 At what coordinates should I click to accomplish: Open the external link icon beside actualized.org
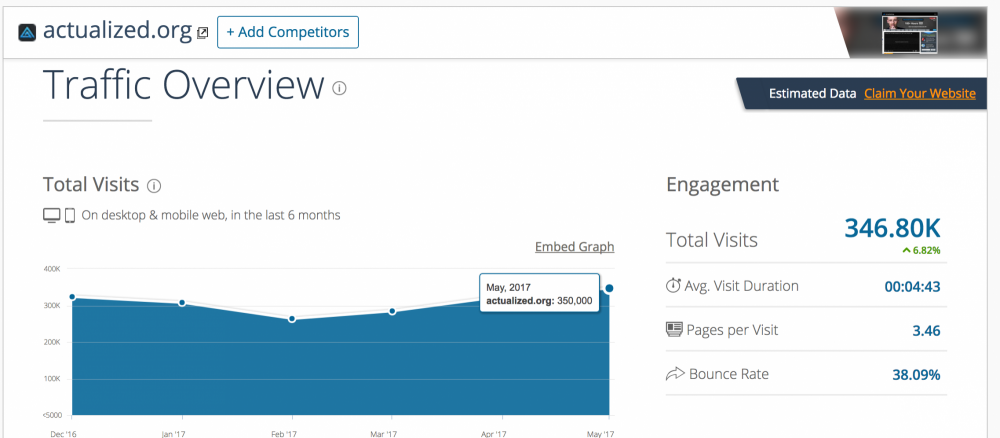[x=202, y=33]
